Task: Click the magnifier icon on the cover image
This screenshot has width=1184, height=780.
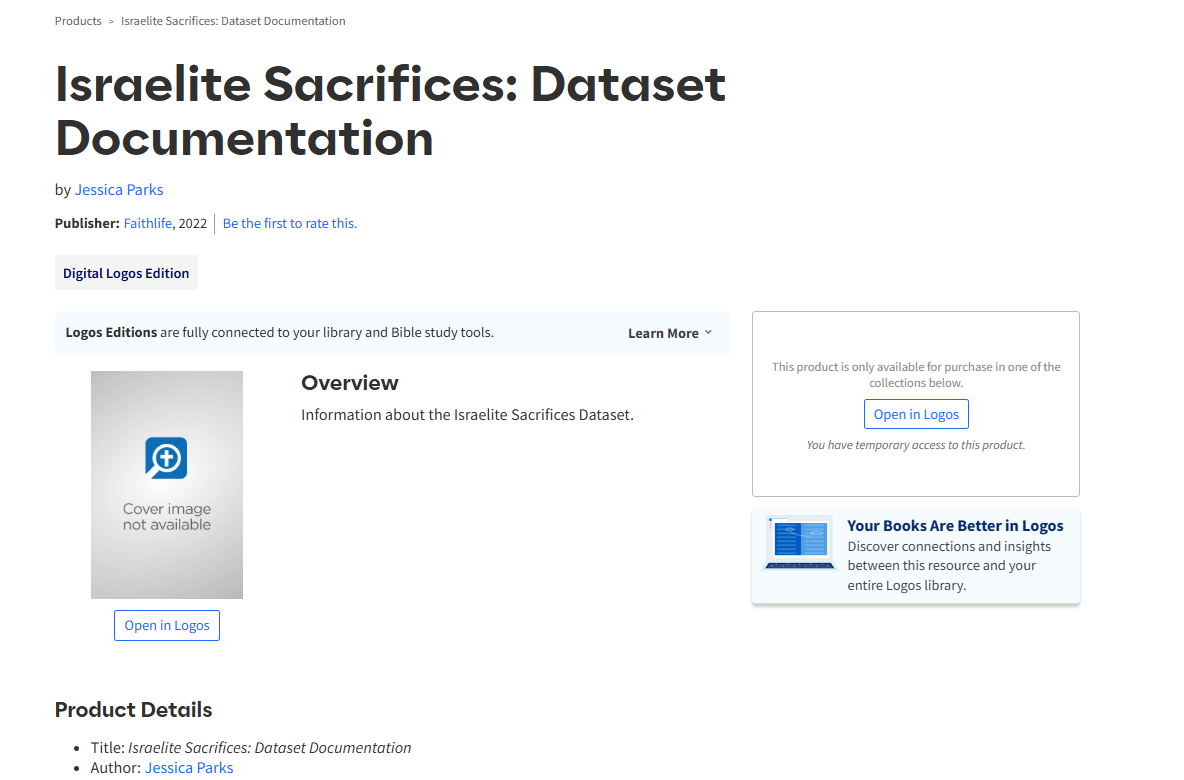Action: point(166,458)
